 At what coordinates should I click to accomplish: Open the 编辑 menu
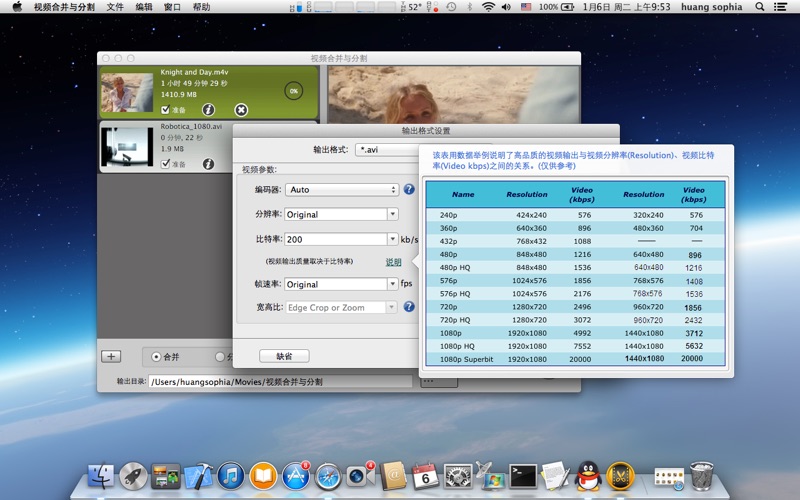[144, 7]
